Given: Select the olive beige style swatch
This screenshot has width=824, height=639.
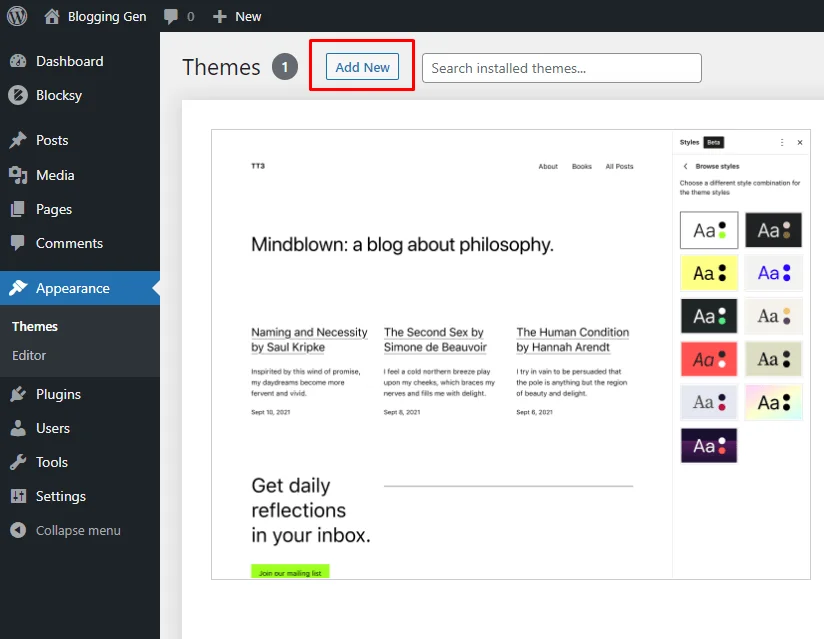Looking at the screenshot, I should coord(774,359).
